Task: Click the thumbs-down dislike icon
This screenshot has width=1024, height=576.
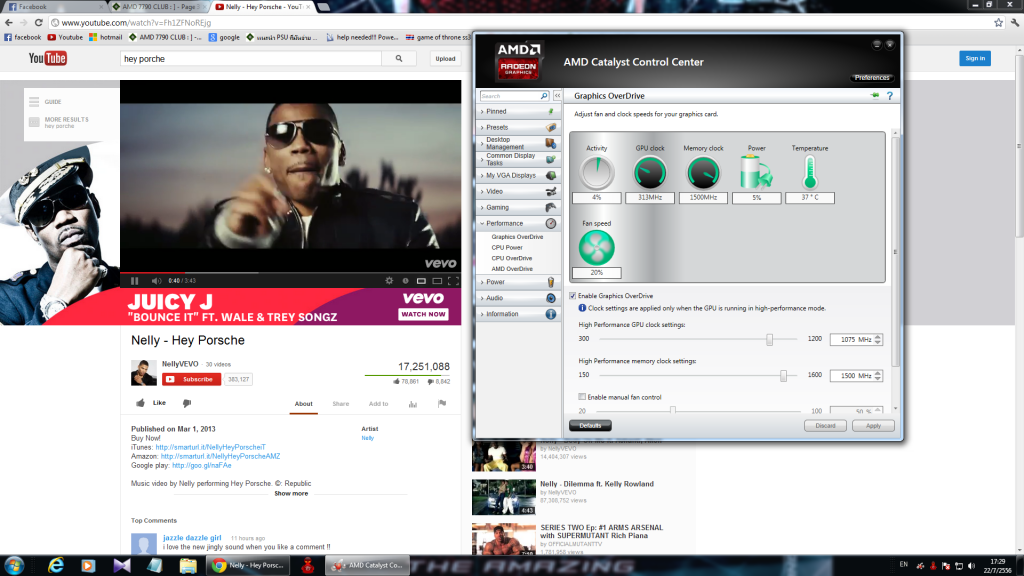Action: click(187, 403)
